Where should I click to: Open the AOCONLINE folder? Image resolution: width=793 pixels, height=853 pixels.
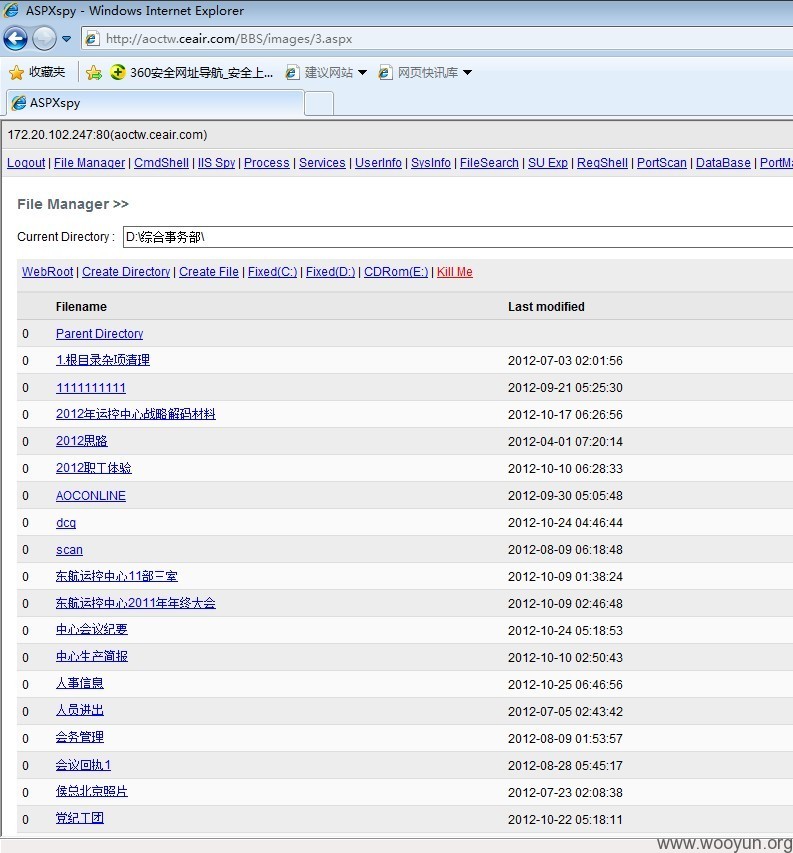[91, 496]
